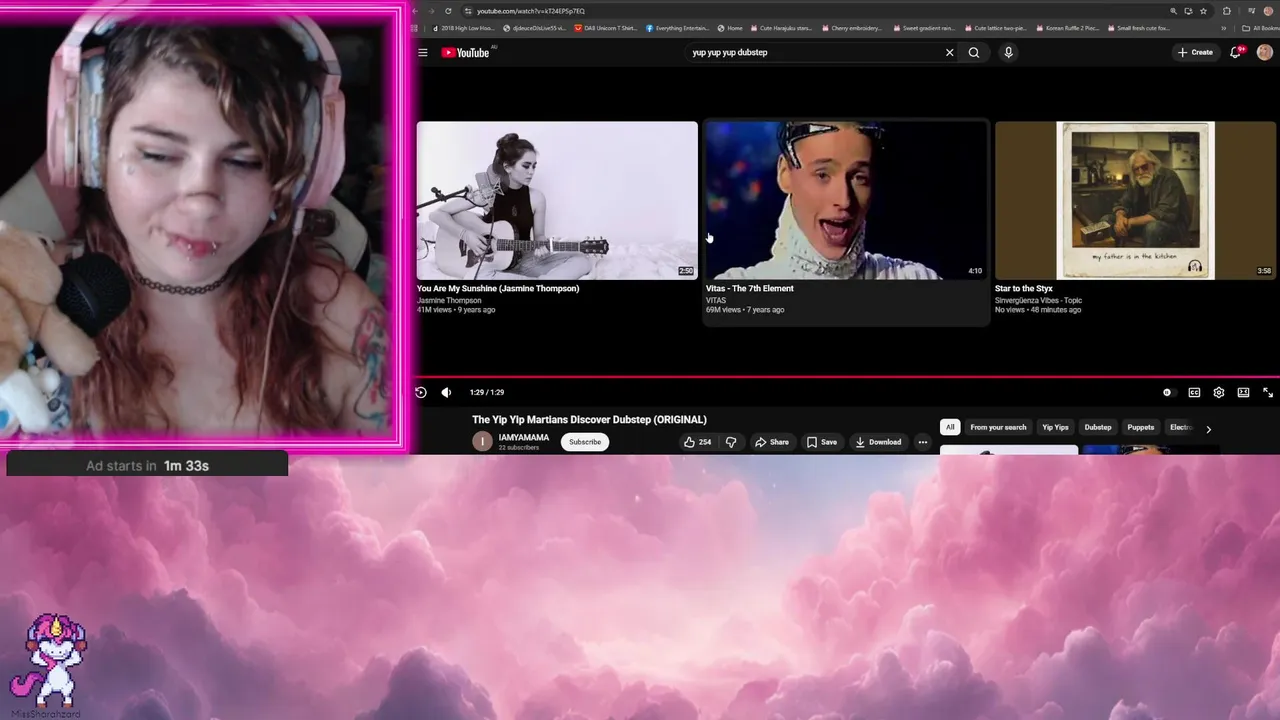Go forward with the browser forward arrow
This screenshot has height=720, width=1280.
[x=433, y=11]
